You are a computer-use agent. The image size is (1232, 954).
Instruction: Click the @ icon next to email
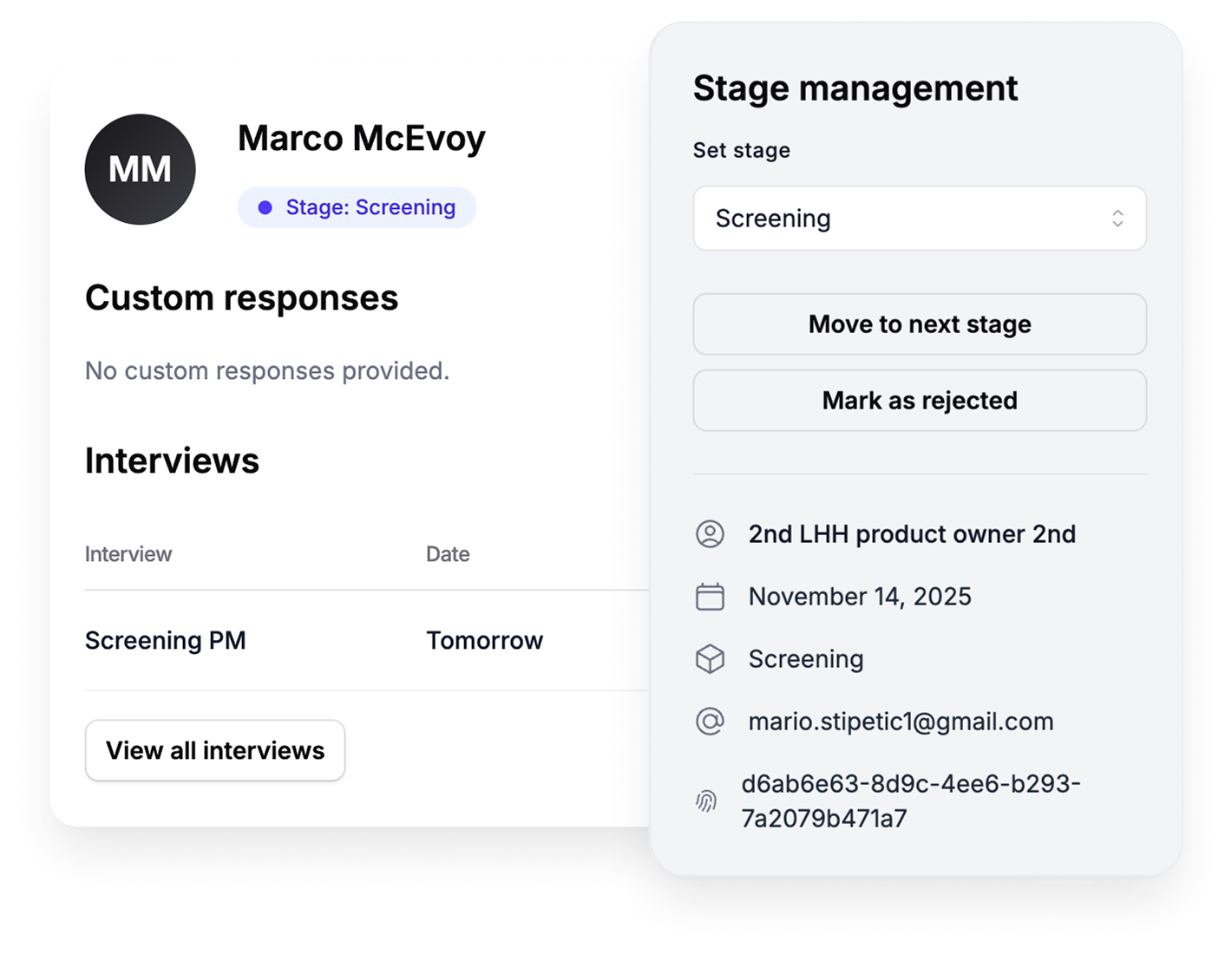710,722
